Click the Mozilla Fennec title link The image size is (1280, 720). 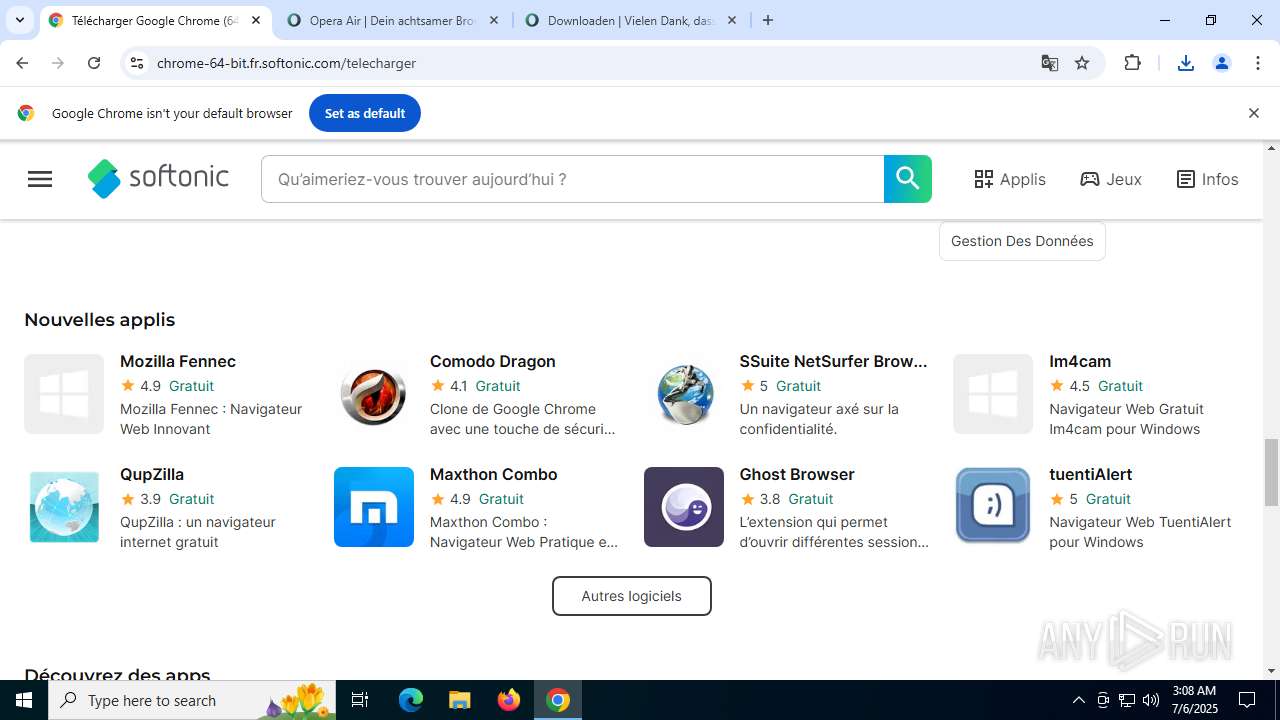point(178,361)
